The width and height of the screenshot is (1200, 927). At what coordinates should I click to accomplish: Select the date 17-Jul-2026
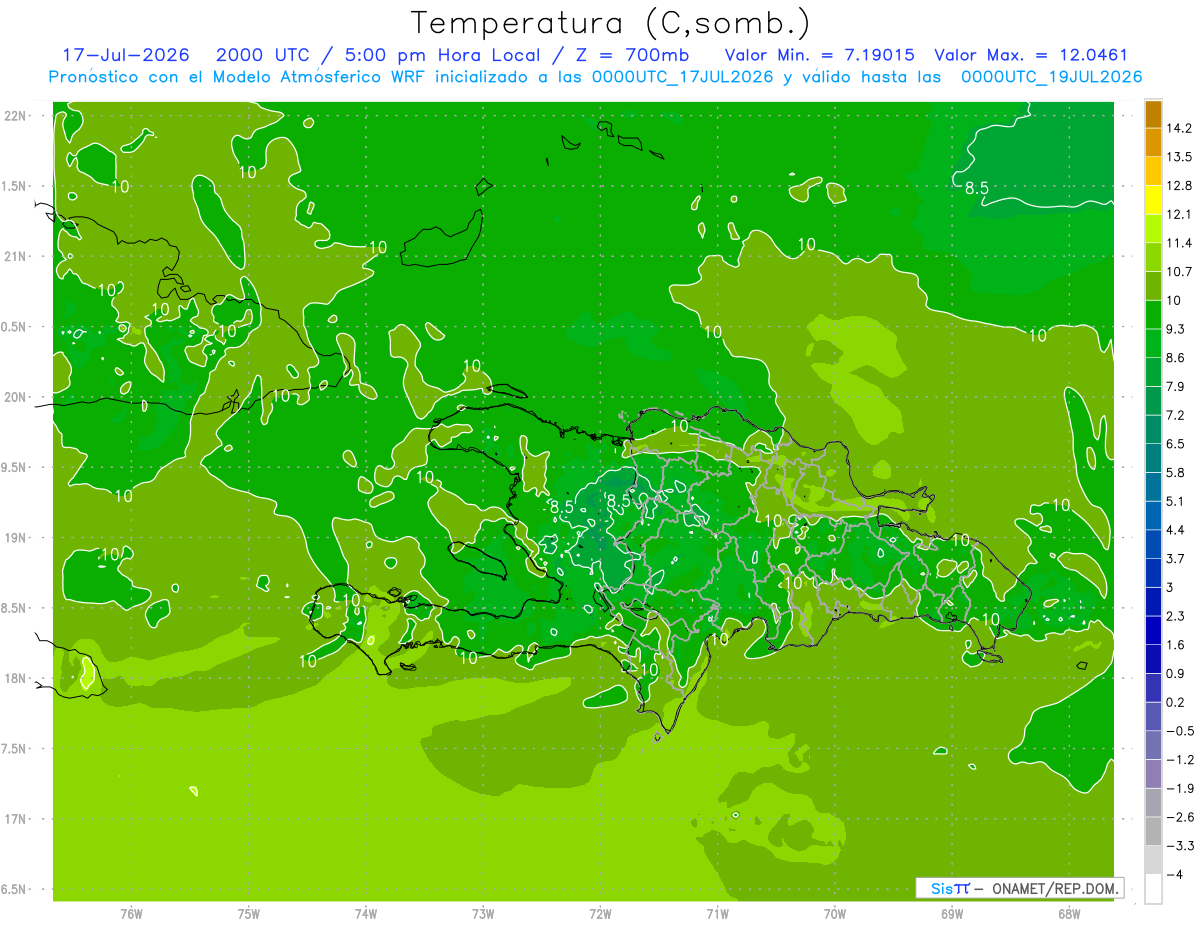(126, 55)
